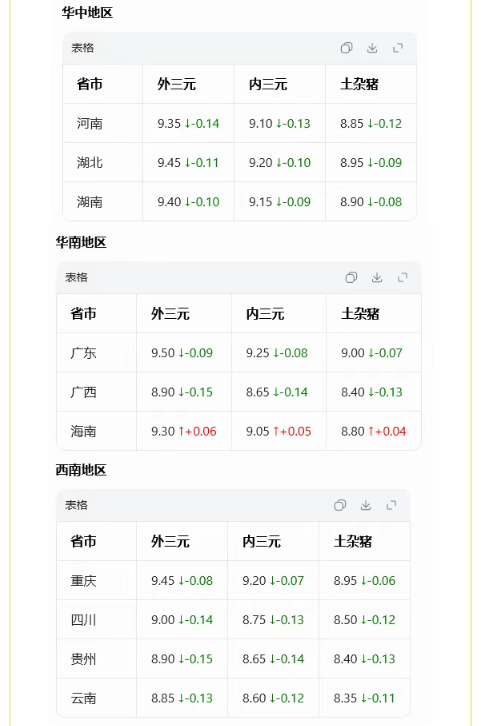
Task: Select 湖北 外三元 price 9.45
Action: pyautogui.click(x=169, y=163)
